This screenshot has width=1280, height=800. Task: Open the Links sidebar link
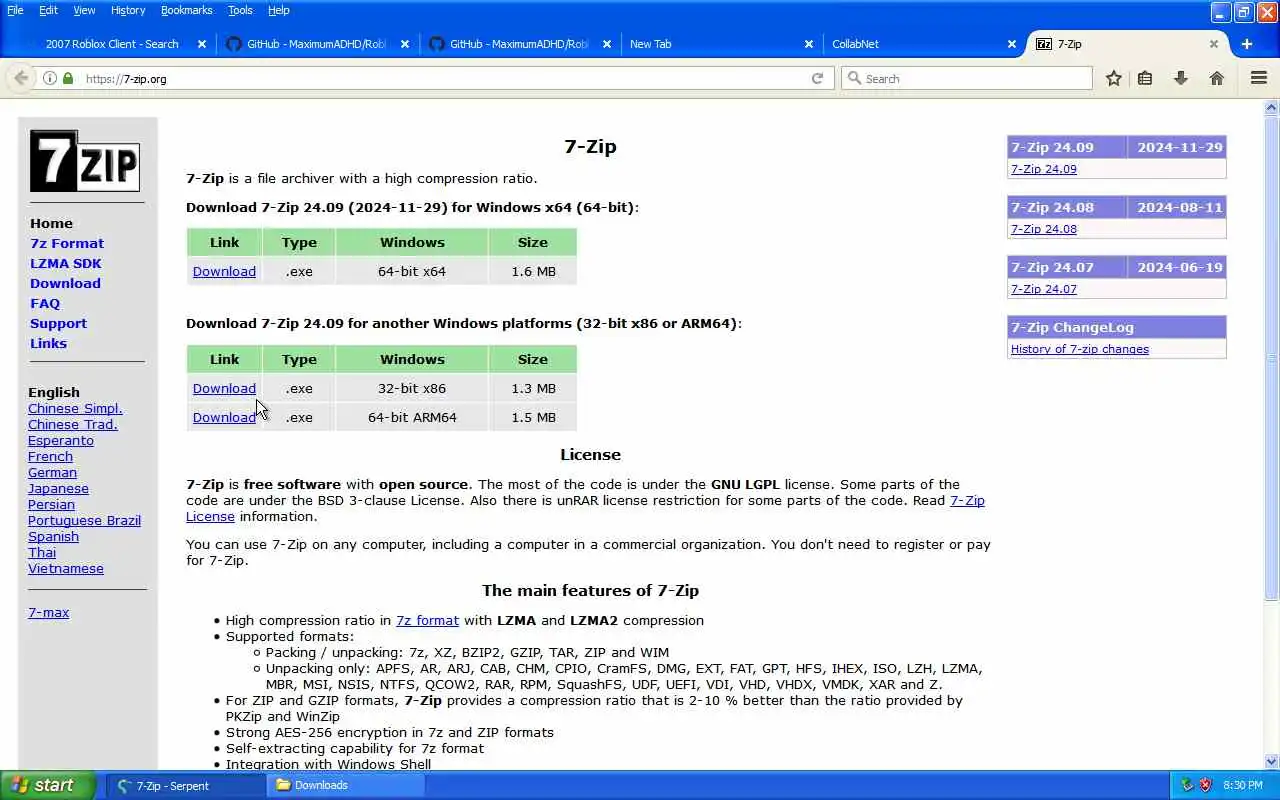48,343
